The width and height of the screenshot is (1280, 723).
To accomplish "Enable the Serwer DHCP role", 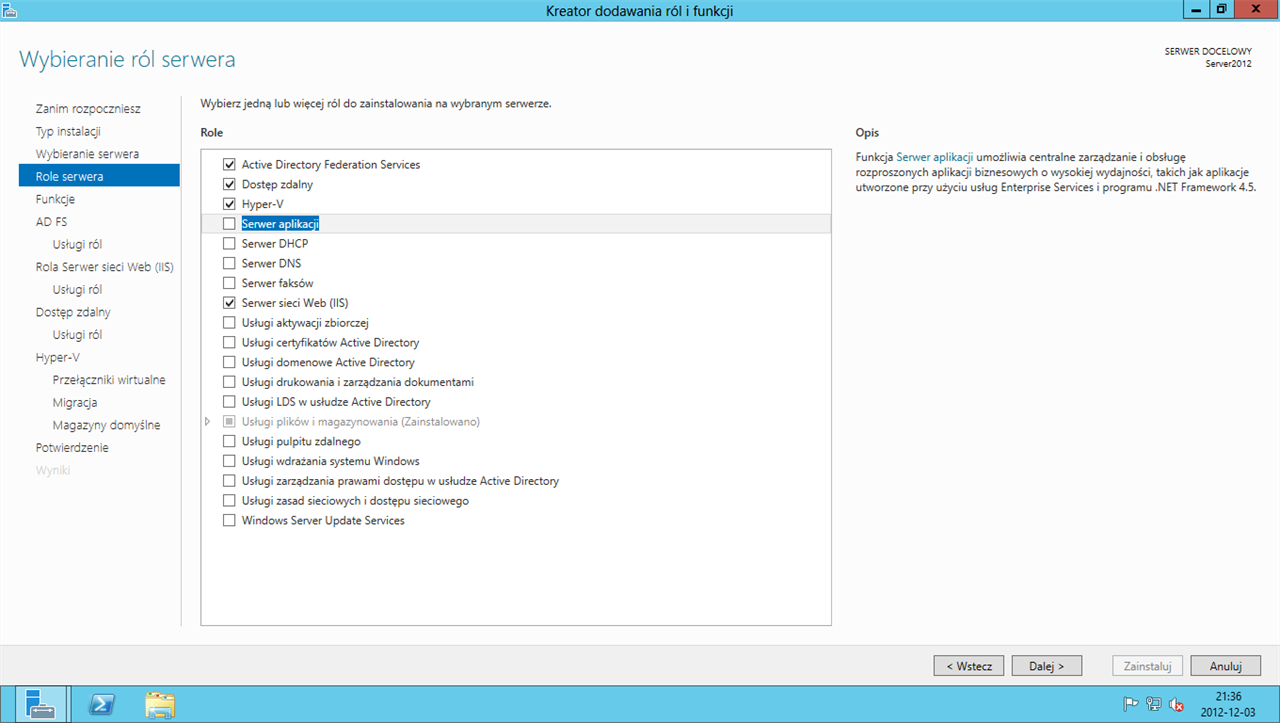I will 229,244.
